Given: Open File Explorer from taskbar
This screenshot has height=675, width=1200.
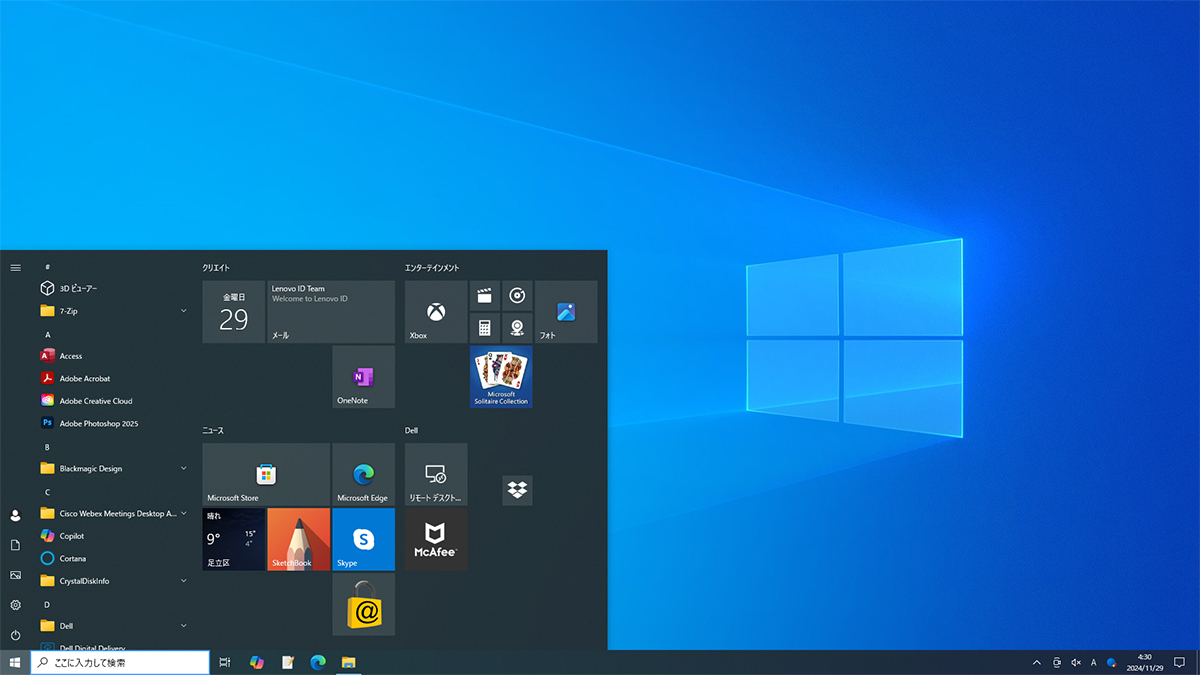Looking at the screenshot, I should click(349, 662).
